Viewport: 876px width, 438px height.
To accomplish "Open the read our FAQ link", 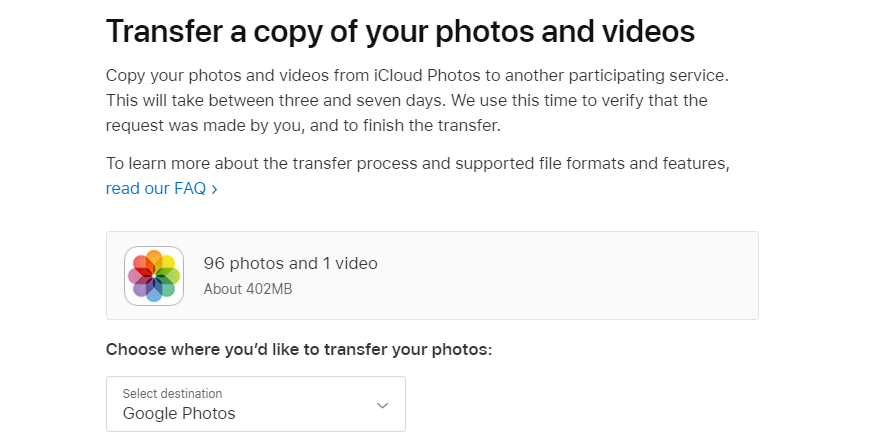I will click(161, 189).
